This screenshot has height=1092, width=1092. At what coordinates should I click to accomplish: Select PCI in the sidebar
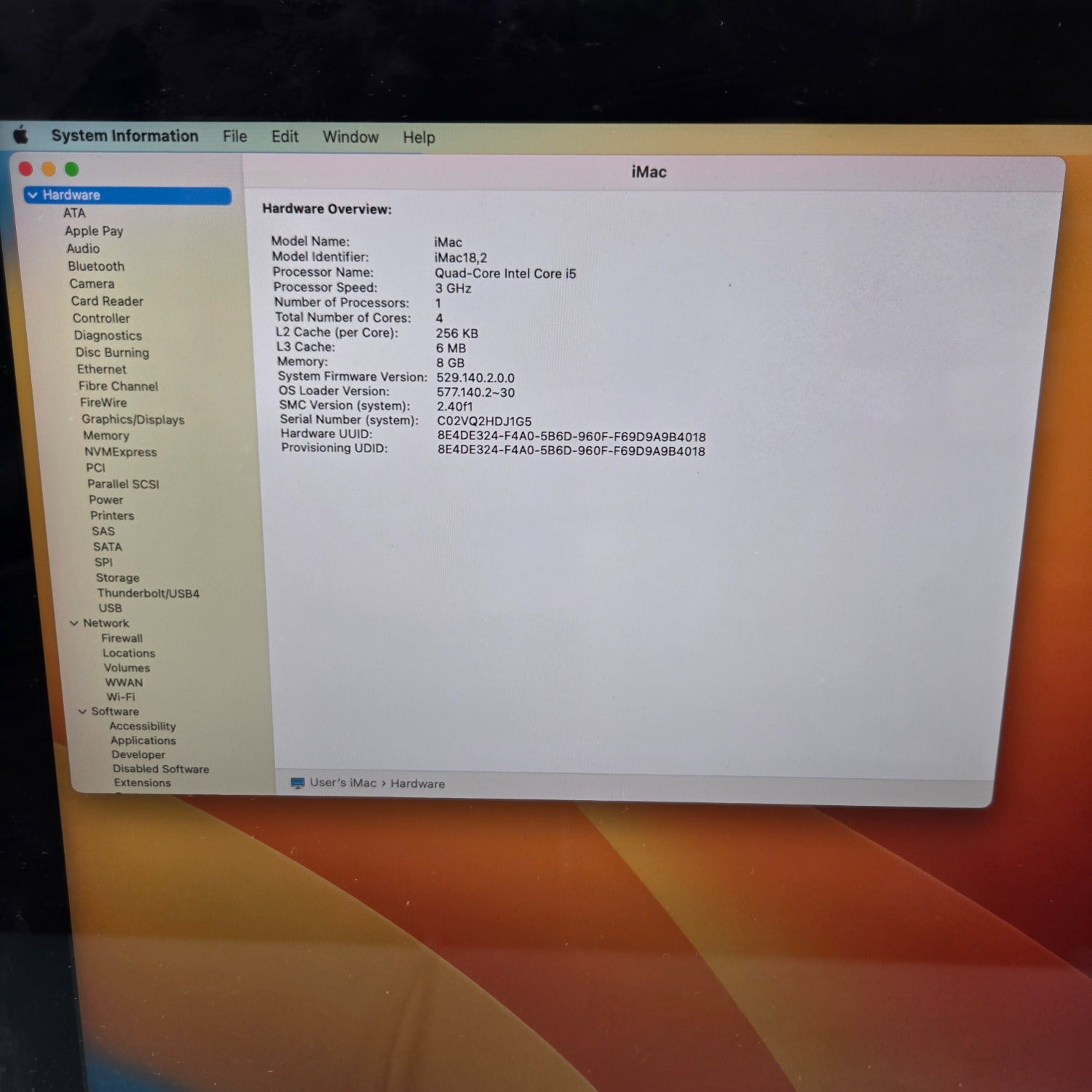point(95,467)
